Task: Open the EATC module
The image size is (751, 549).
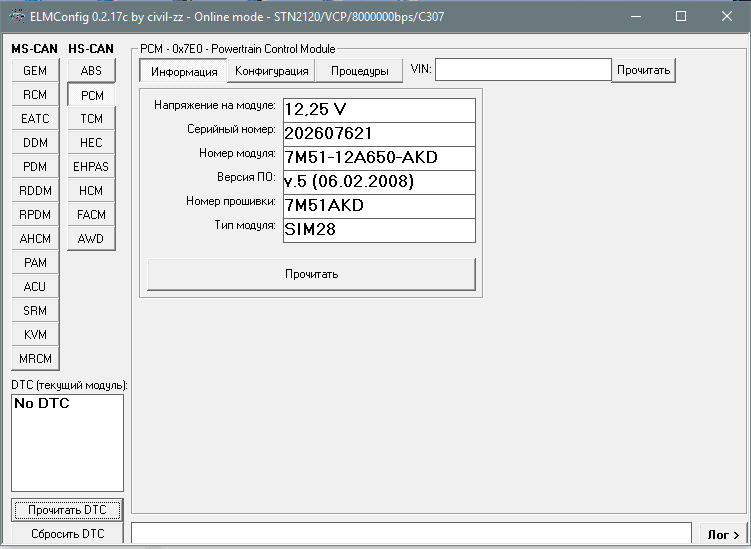Action: pyautogui.click(x=35, y=119)
